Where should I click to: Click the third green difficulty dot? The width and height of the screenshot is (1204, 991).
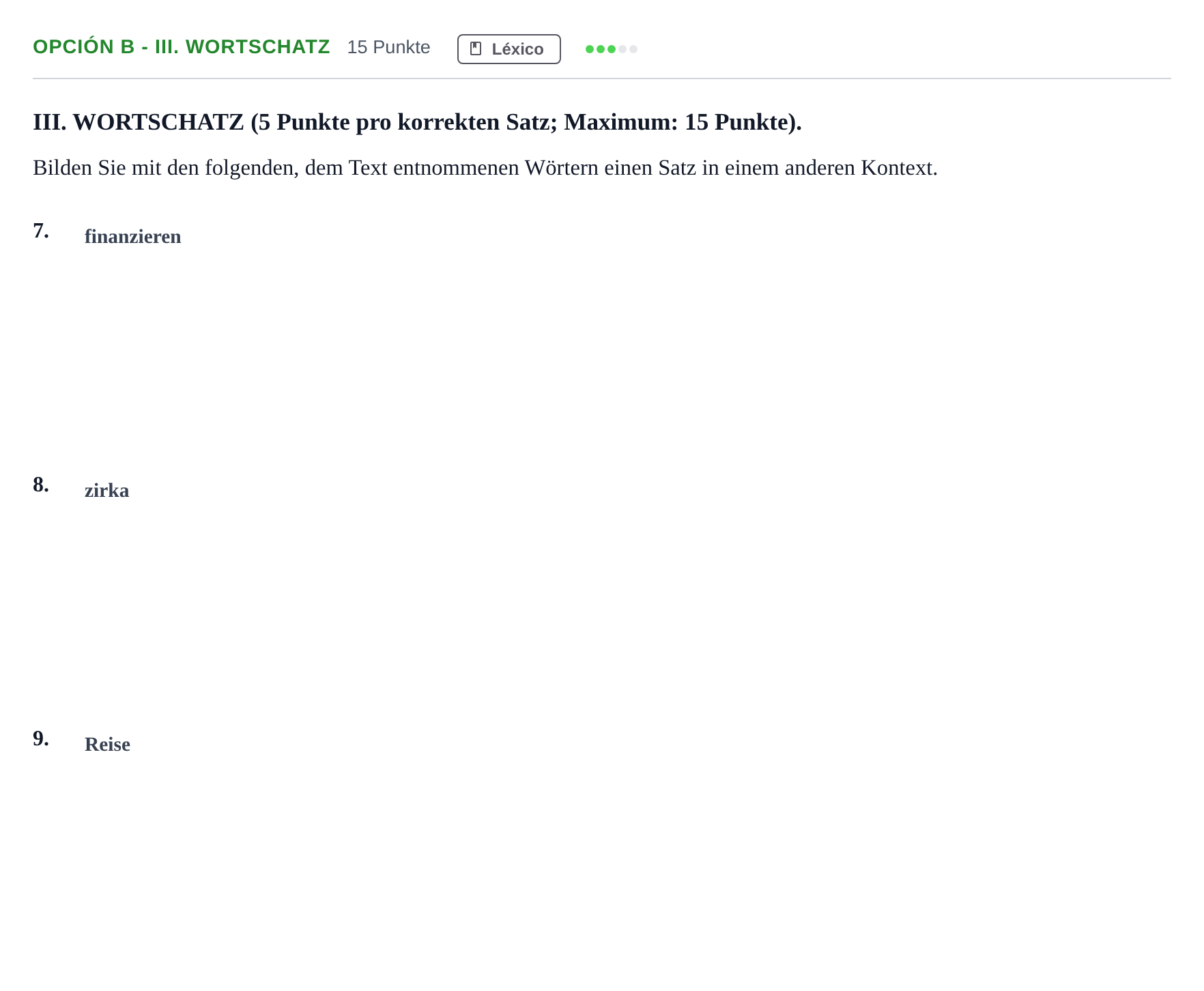pyautogui.click(x=612, y=49)
